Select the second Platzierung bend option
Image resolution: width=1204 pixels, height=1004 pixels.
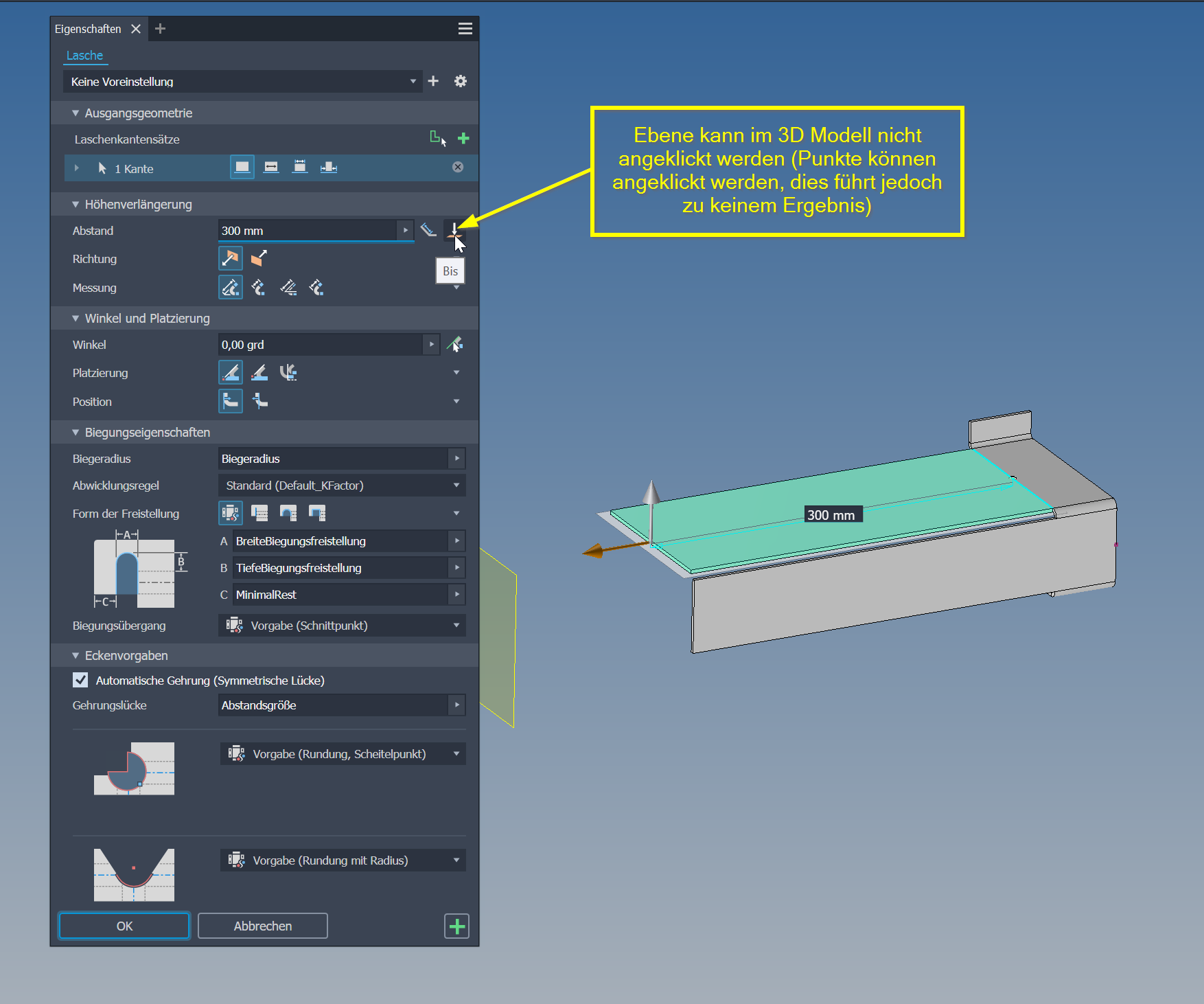tap(259, 372)
